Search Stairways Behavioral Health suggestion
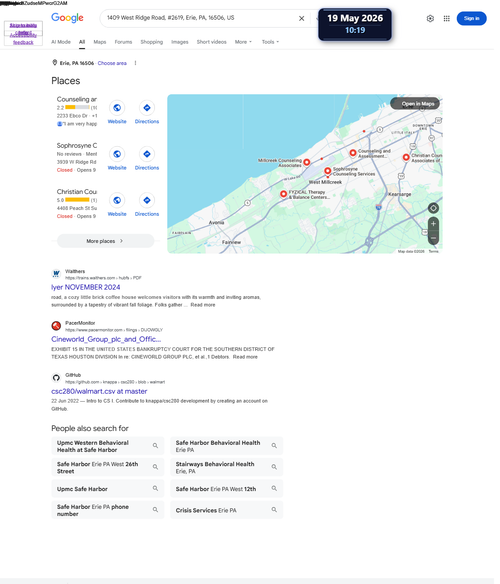The width and height of the screenshot is (500, 584). pos(227,467)
